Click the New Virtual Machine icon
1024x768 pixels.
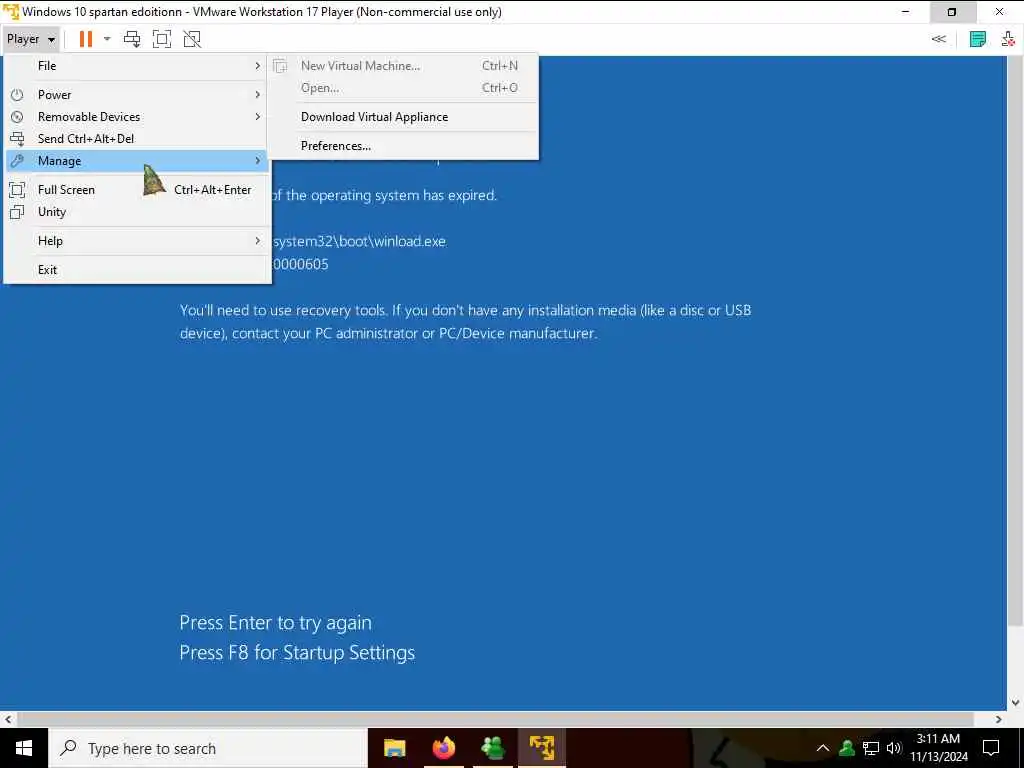pos(280,65)
